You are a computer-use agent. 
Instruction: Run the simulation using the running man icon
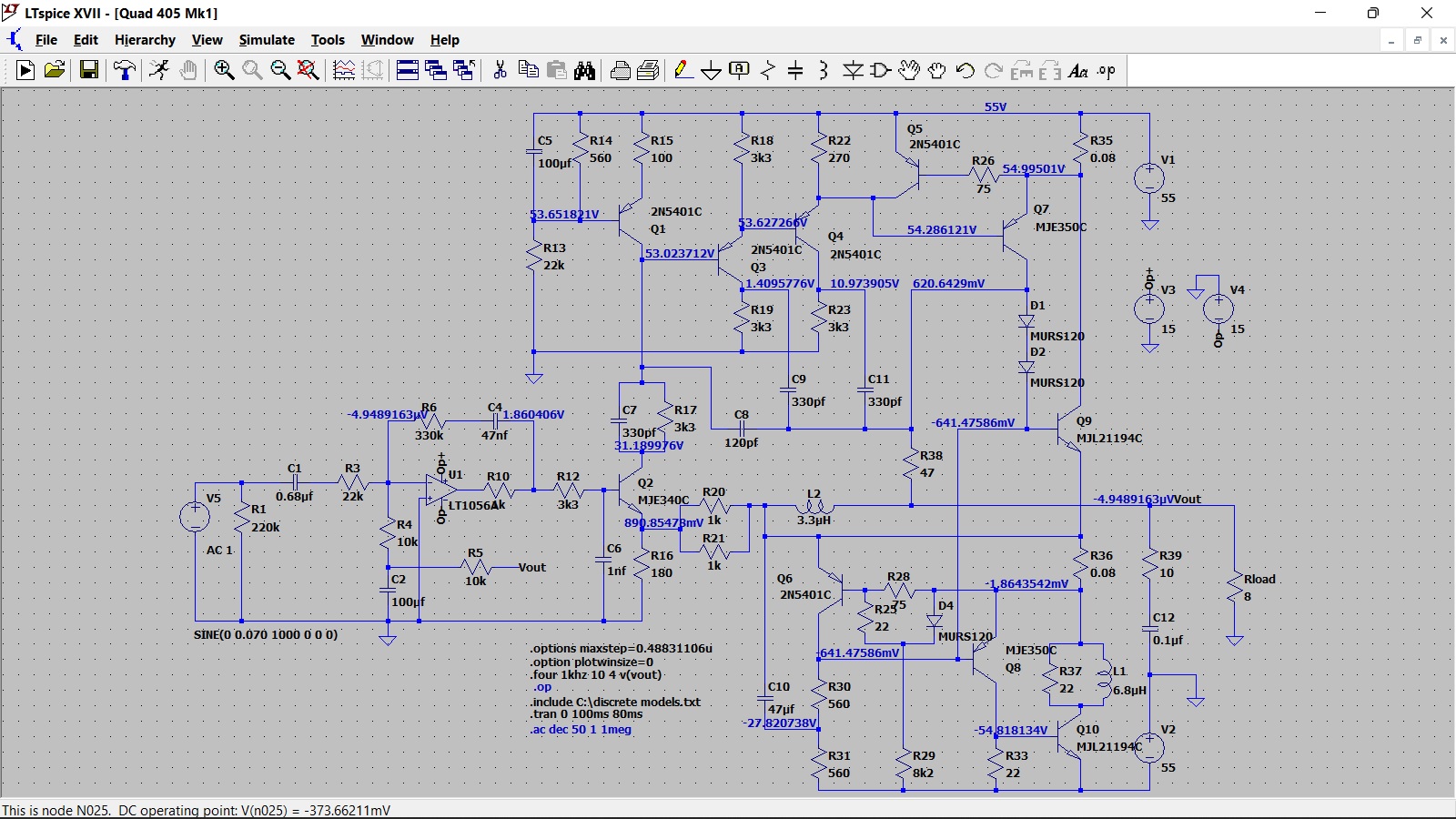point(159,70)
